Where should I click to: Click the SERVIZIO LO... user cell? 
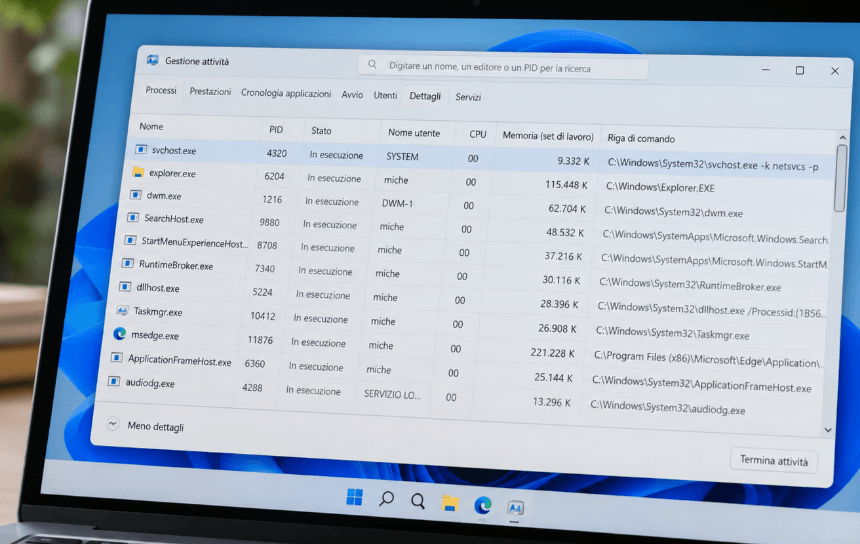(392, 394)
